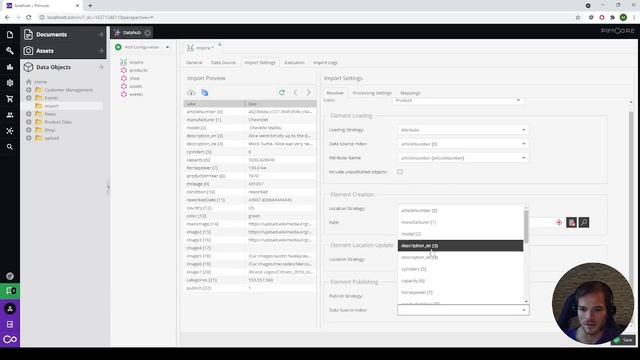Bookmark this page with the star icon
The image size is (640, 360).
pyautogui.click(x=578, y=18)
